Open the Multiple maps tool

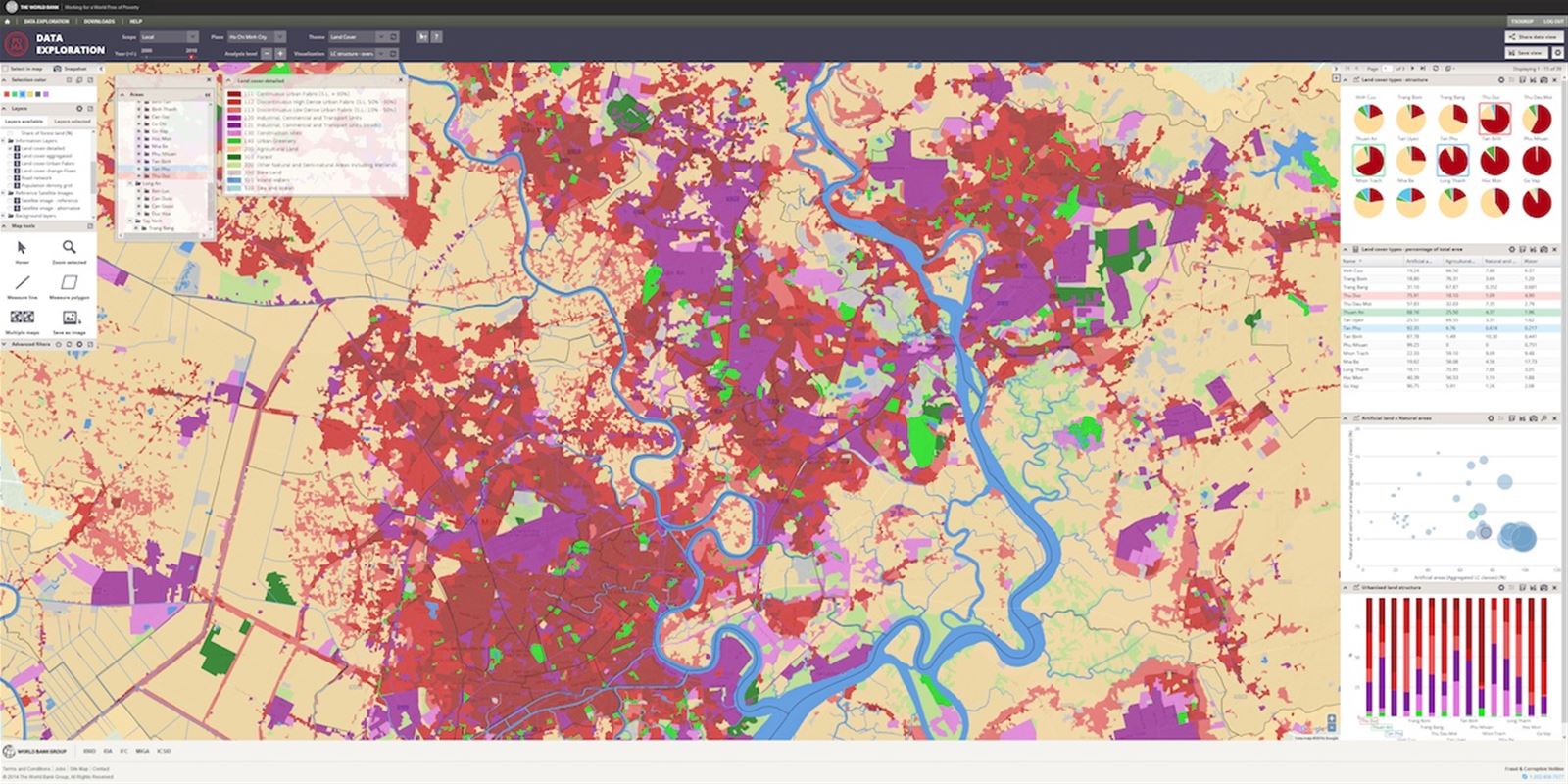tap(22, 321)
